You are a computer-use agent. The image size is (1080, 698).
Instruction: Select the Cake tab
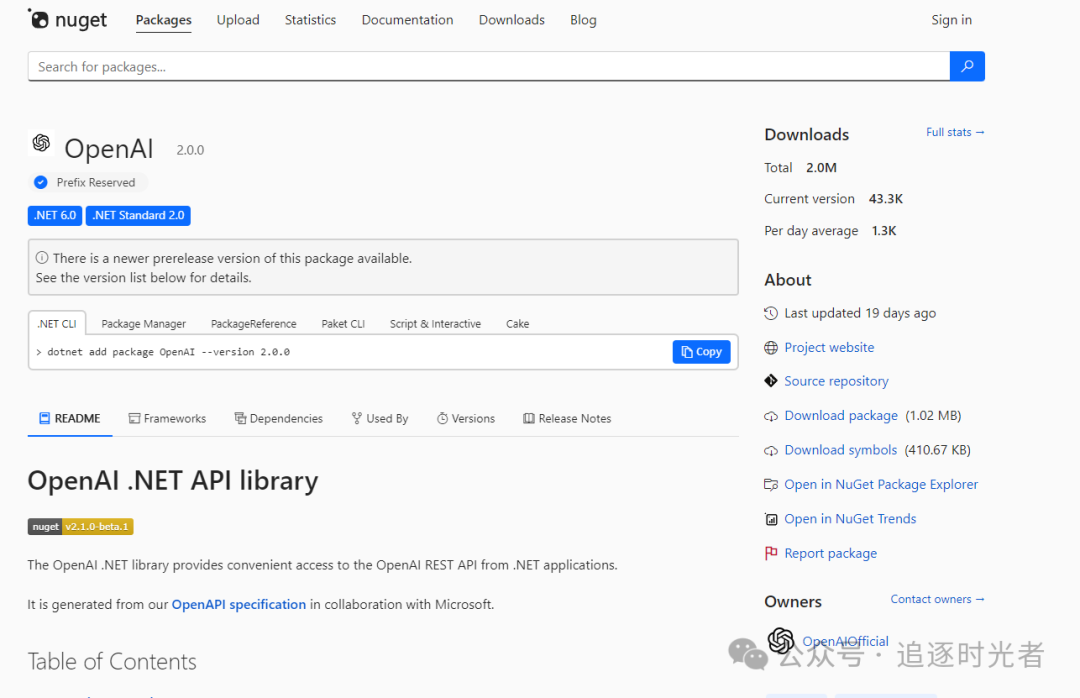[x=517, y=323]
